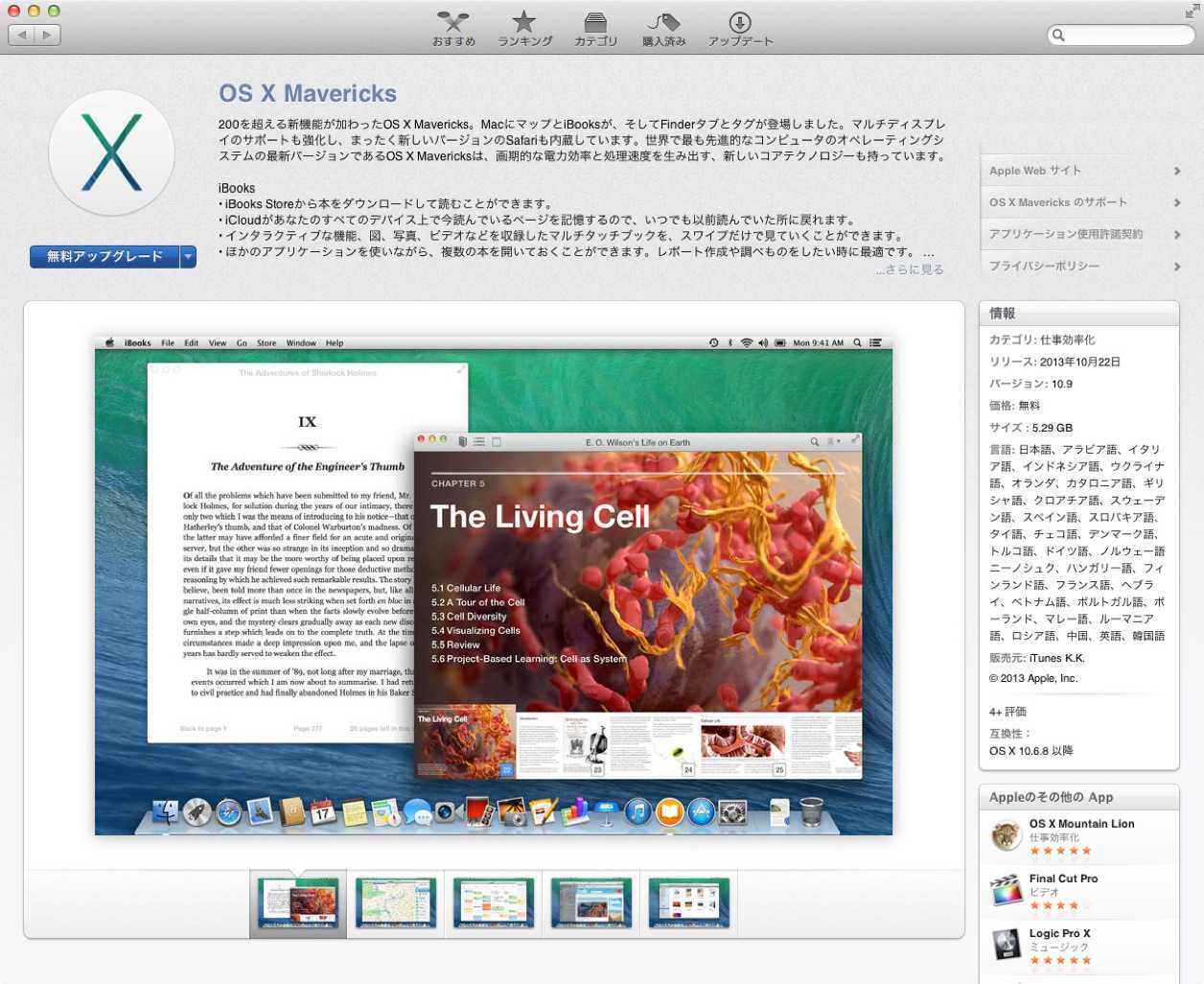
Task: Open the おすすめ (Featured) tab
Action: [x=453, y=29]
